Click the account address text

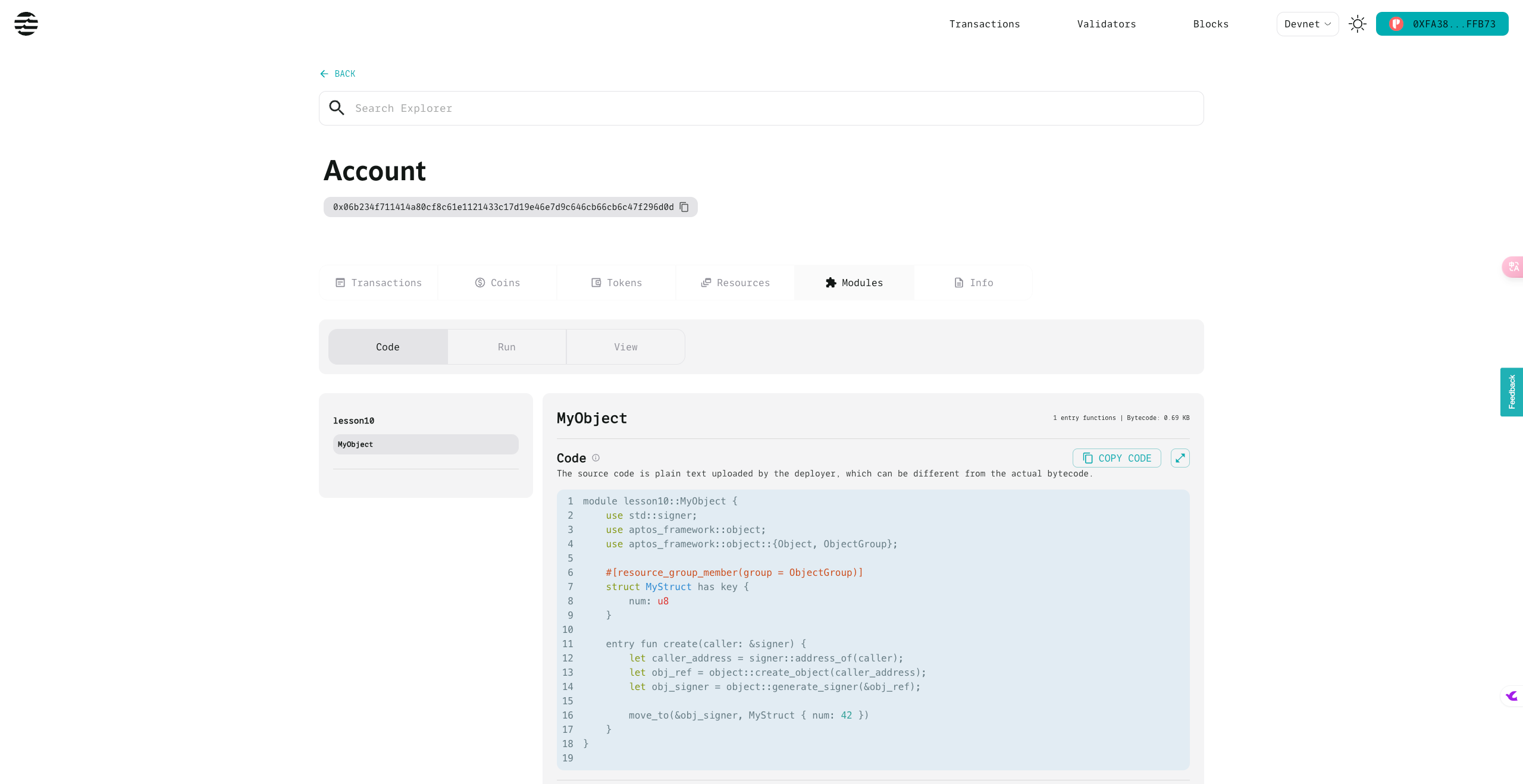[x=503, y=207]
